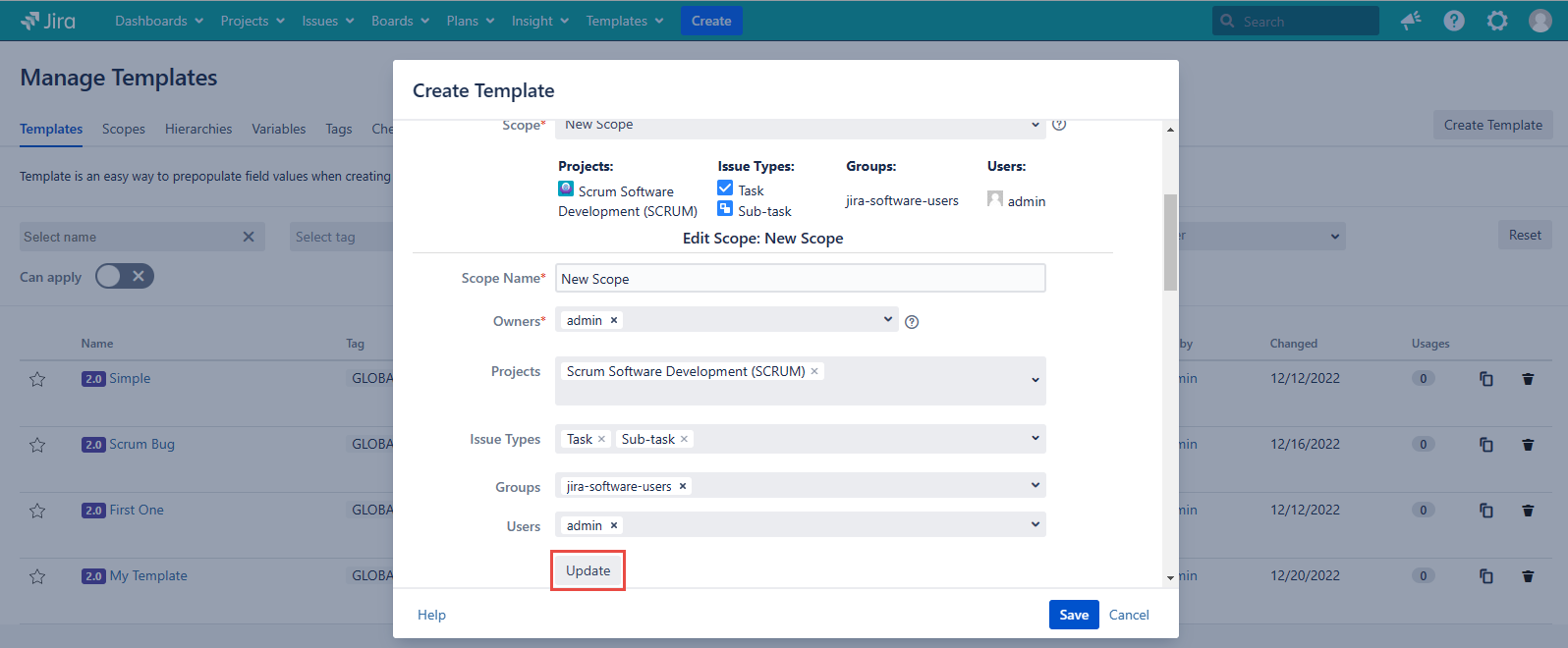Click the Save button in dialog
1568x648 pixels.
(1073, 615)
